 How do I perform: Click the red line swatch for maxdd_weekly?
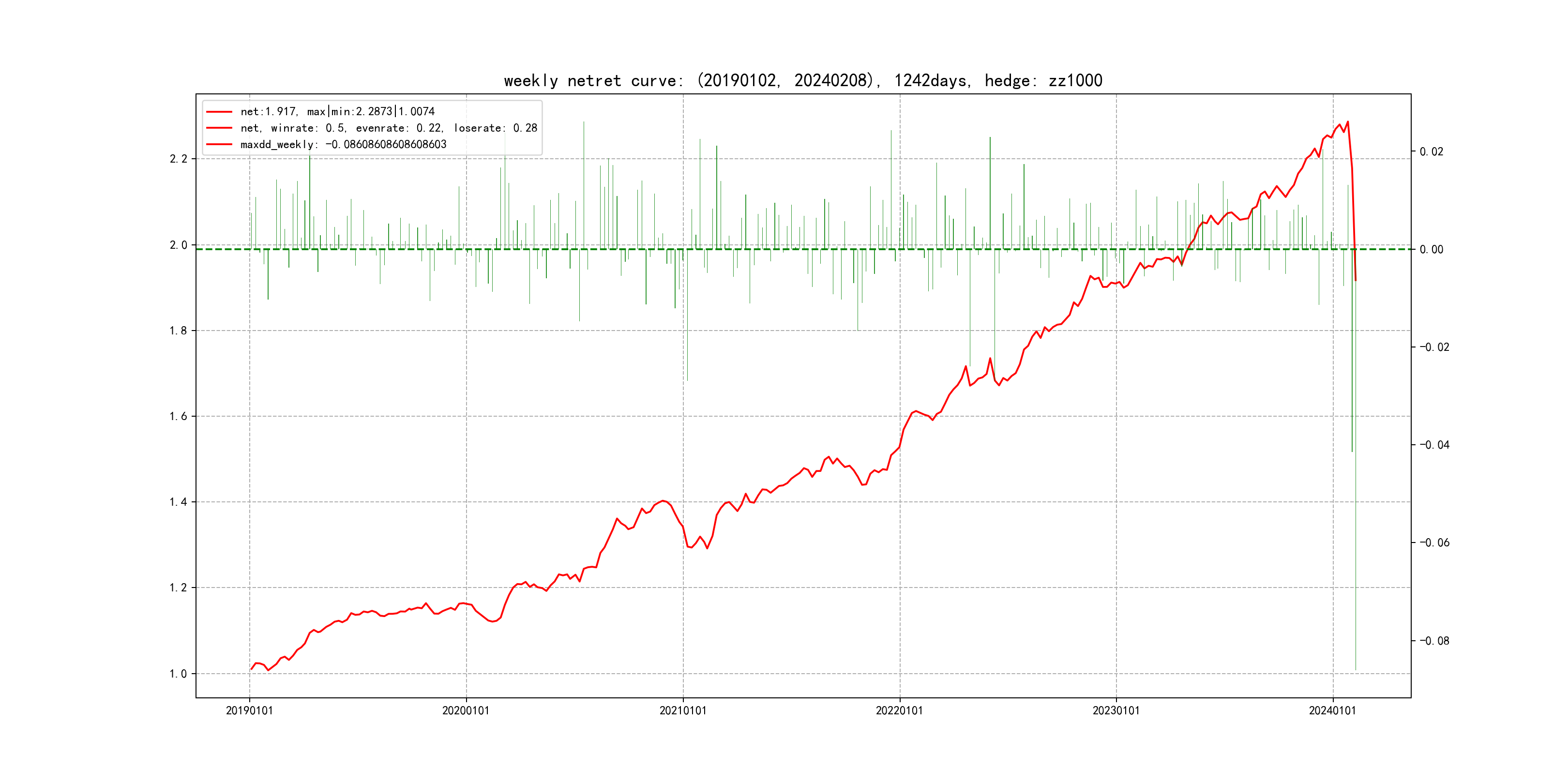219,144
